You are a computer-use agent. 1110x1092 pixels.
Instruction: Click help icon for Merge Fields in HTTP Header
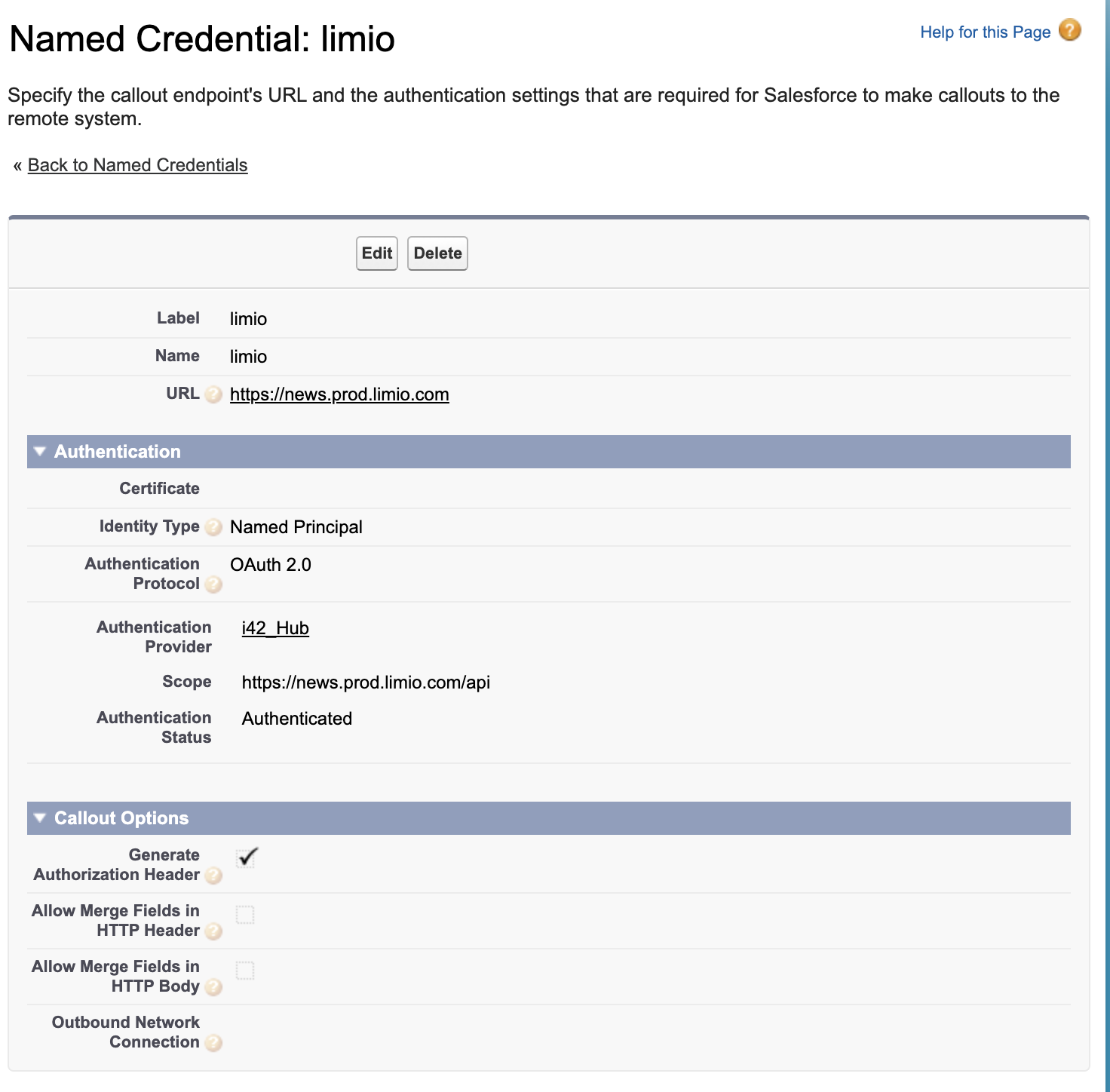[213, 931]
